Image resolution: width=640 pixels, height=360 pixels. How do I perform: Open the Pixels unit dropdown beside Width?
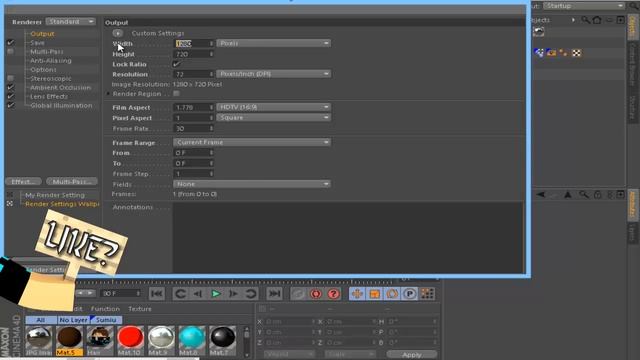click(x=273, y=43)
